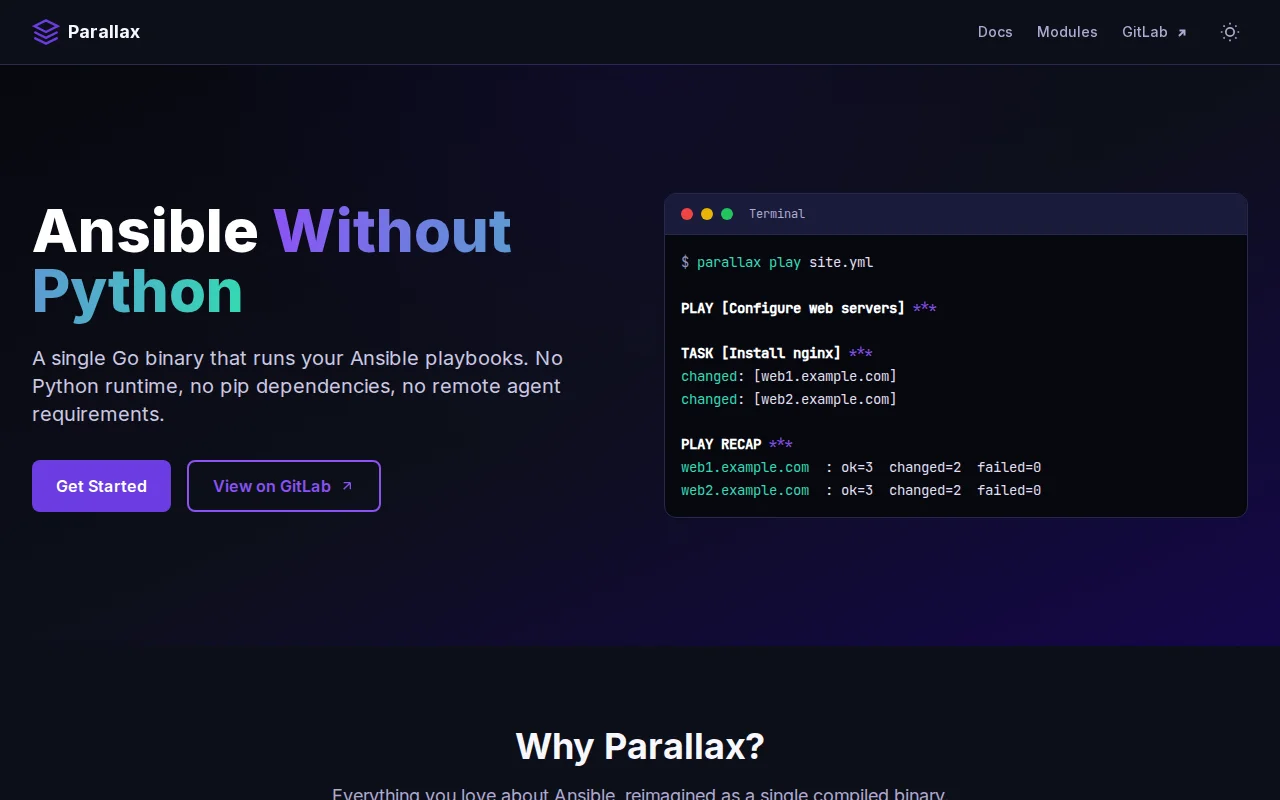
Task: Click the 'TASK [Install nginx]' line
Action: point(777,353)
